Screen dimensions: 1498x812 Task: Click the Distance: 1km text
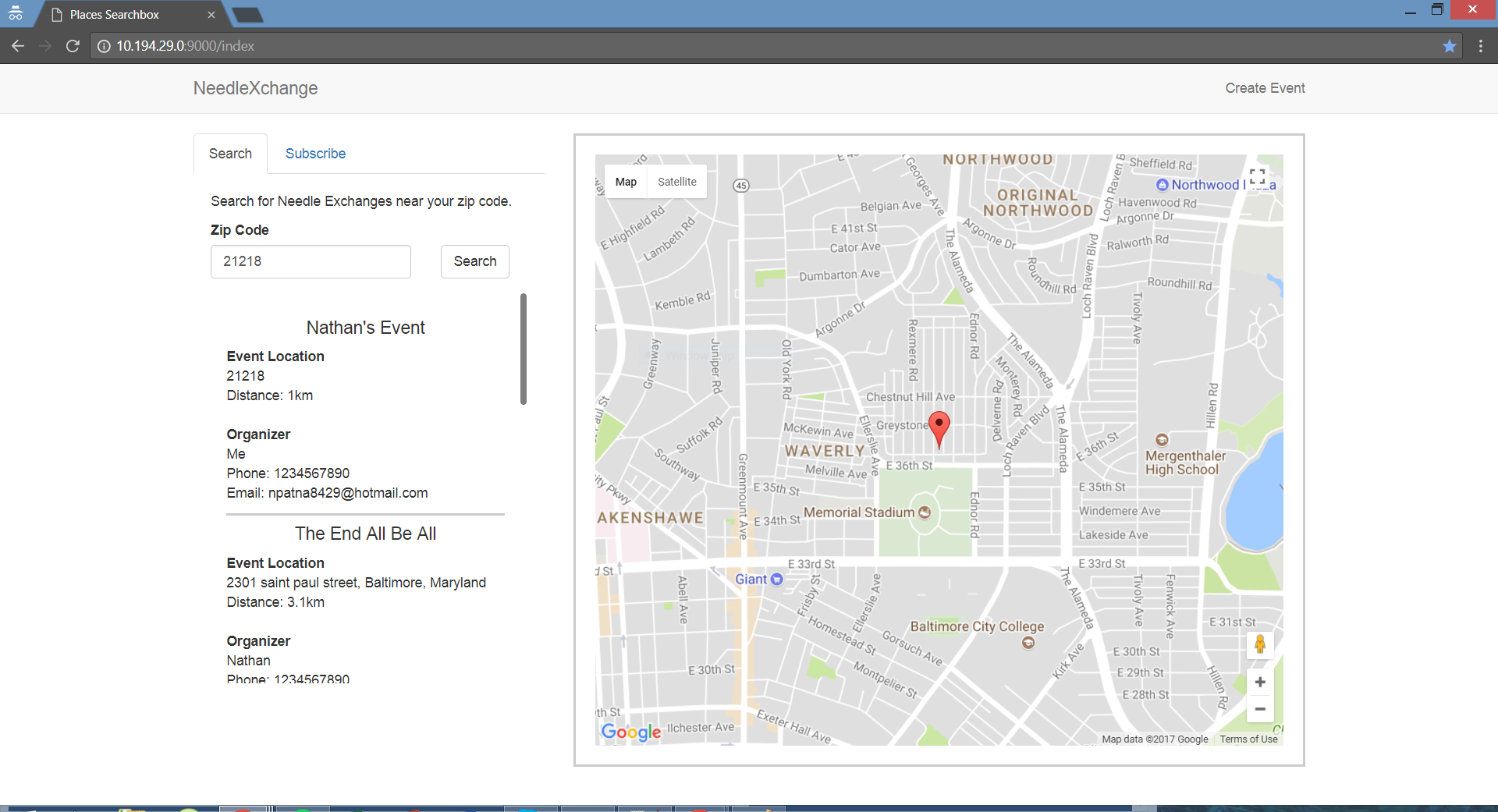click(270, 395)
